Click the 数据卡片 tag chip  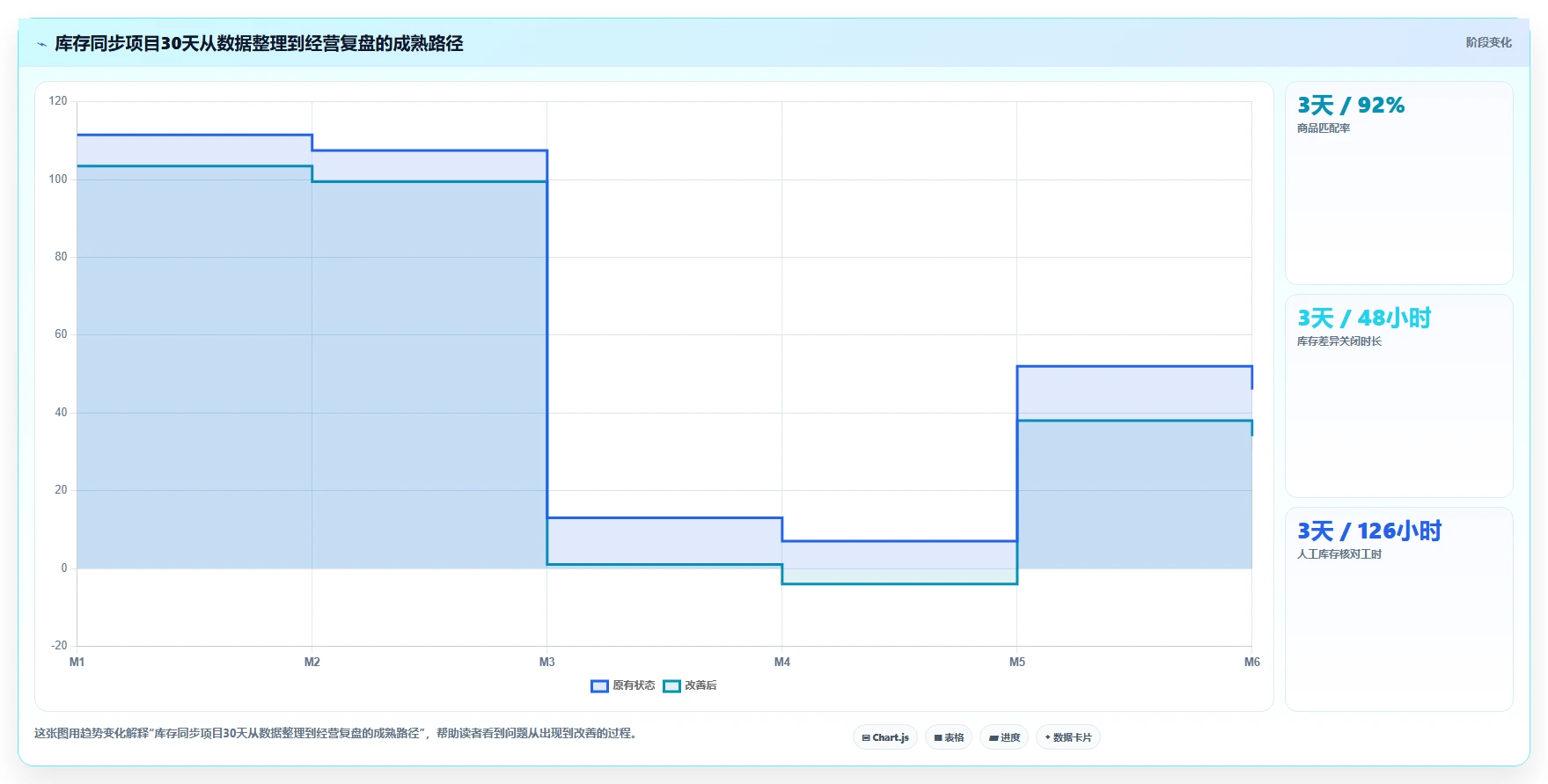[x=1068, y=737]
